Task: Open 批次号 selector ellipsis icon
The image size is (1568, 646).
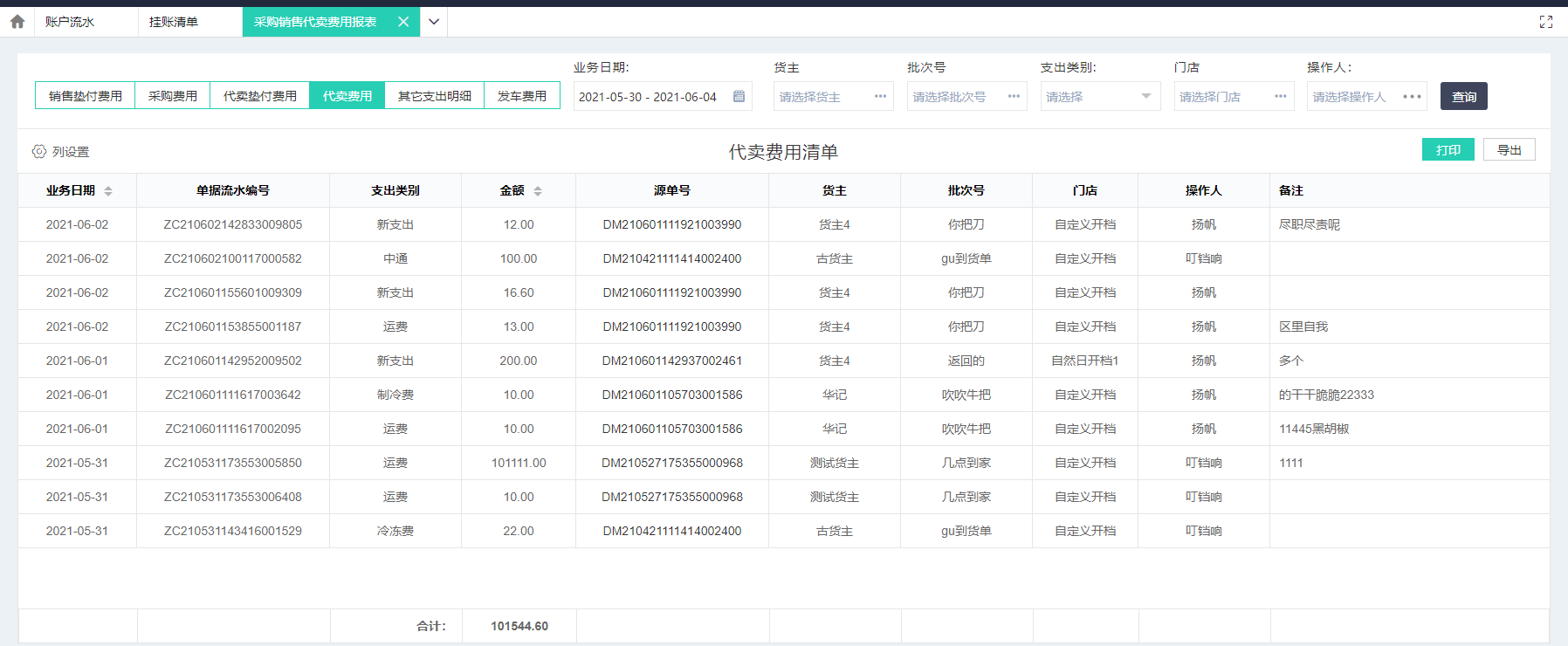Action: (x=1014, y=96)
